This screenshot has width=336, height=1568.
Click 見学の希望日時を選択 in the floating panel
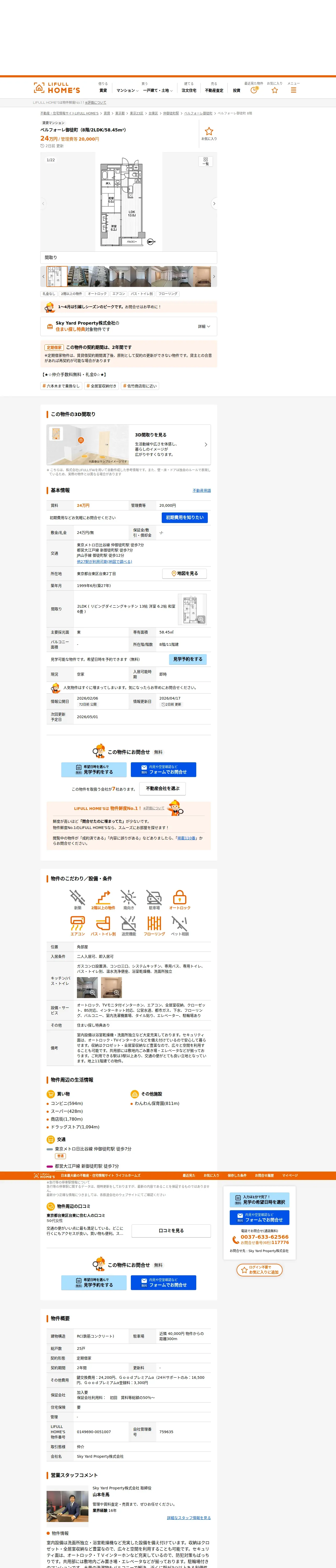click(260, 1199)
